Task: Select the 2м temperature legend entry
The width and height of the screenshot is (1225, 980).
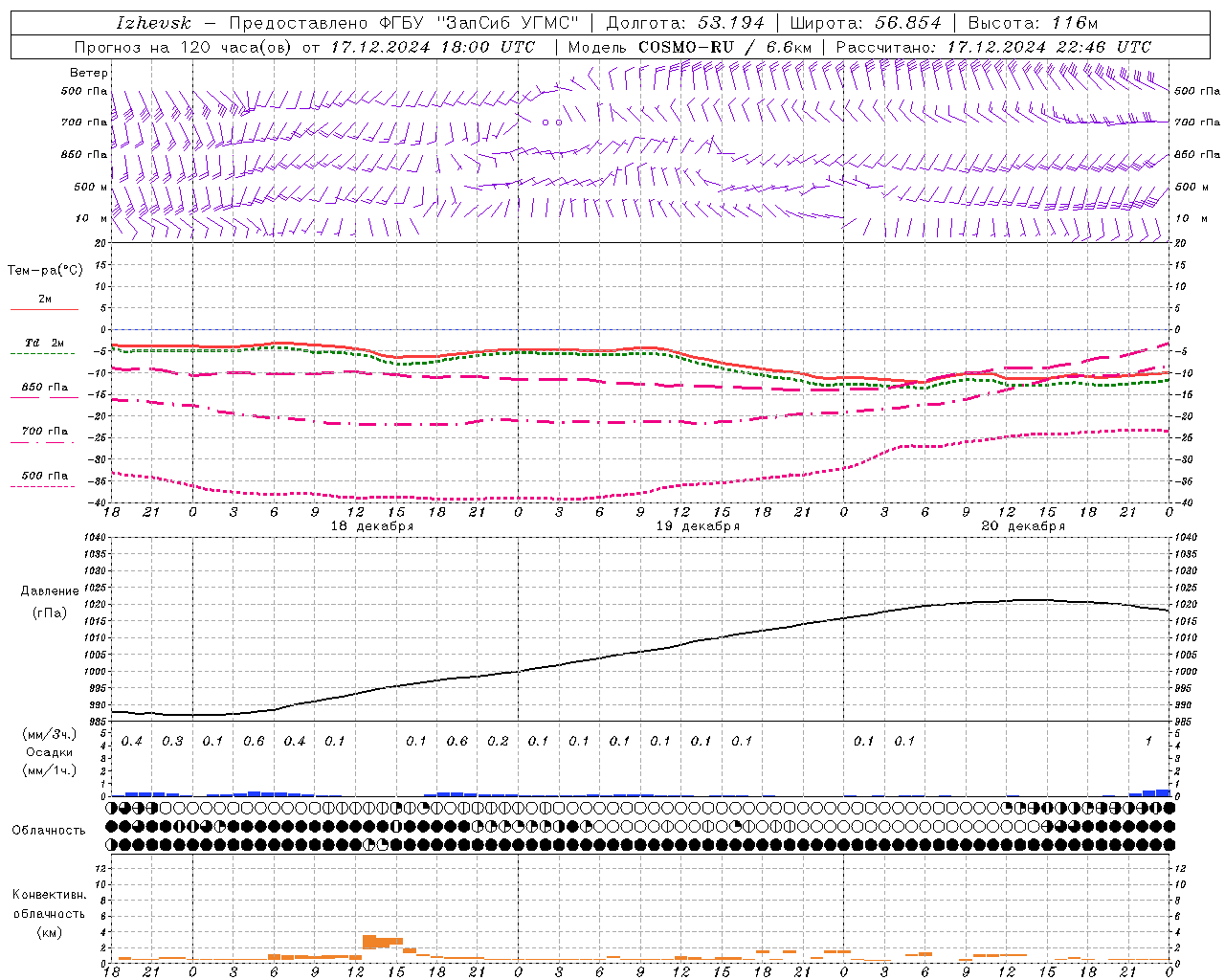Action: [45, 300]
